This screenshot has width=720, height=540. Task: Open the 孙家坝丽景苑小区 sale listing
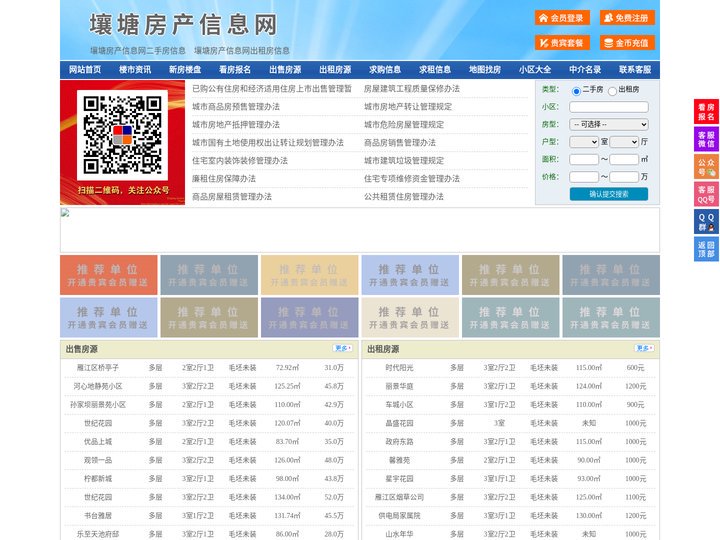98,405
